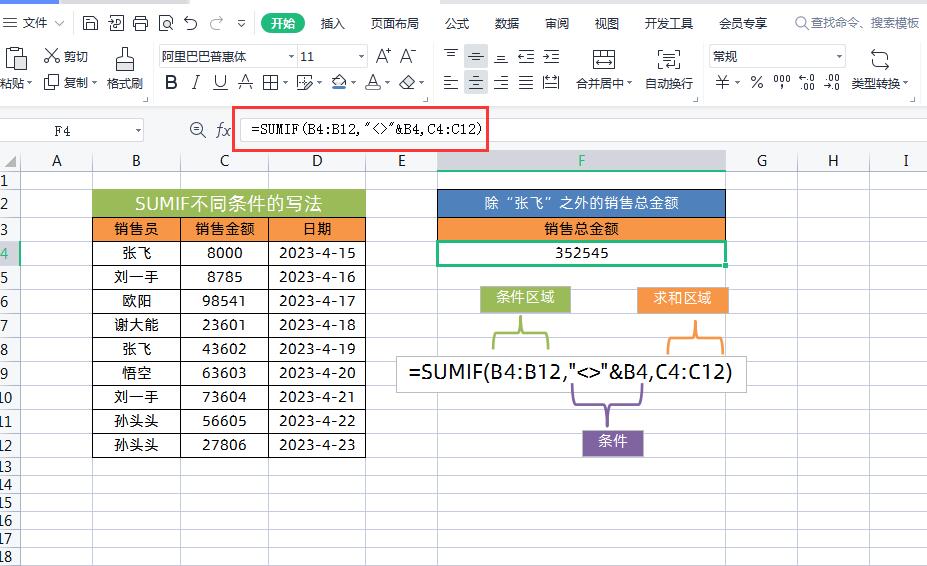Open fill color dropdown arrow

(x=353, y=83)
